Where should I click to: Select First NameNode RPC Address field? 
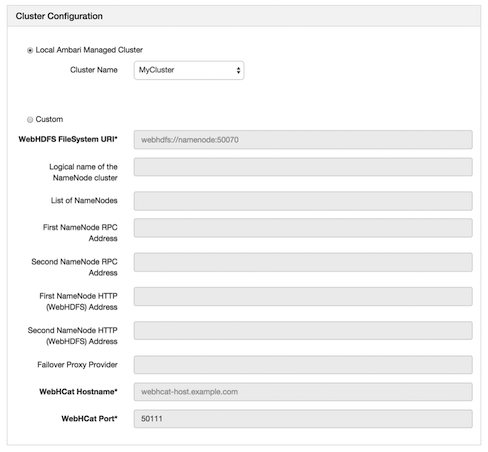click(x=303, y=228)
